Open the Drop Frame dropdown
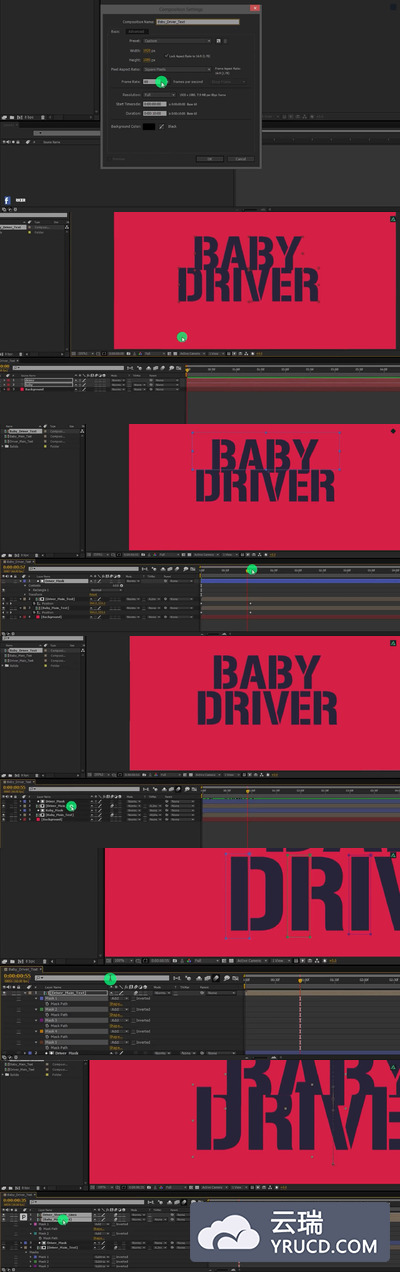 click(x=229, y=82)
